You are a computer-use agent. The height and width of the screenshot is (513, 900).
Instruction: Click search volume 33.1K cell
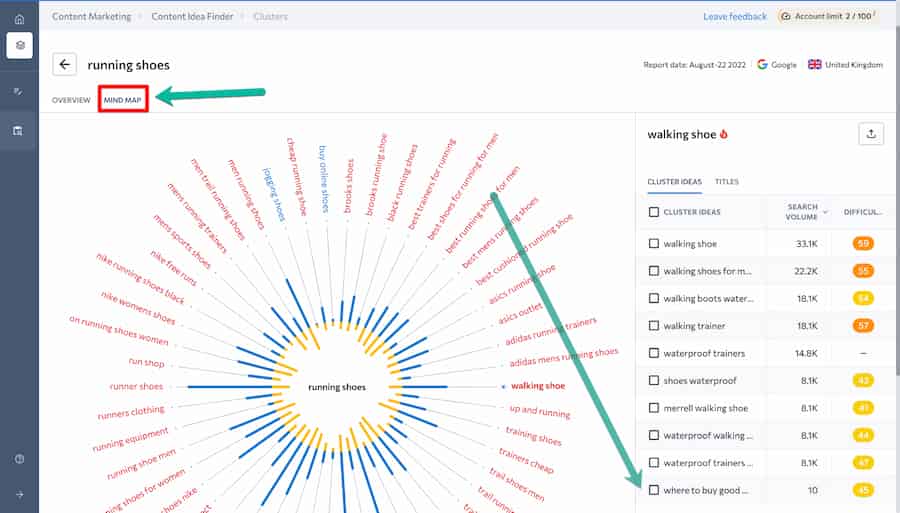[806, 244]
